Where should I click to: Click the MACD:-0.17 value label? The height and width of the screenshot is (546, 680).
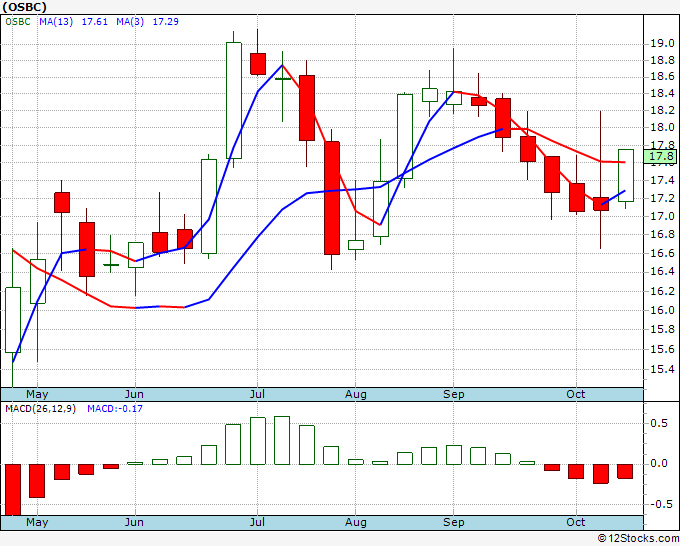click(115, 409)
